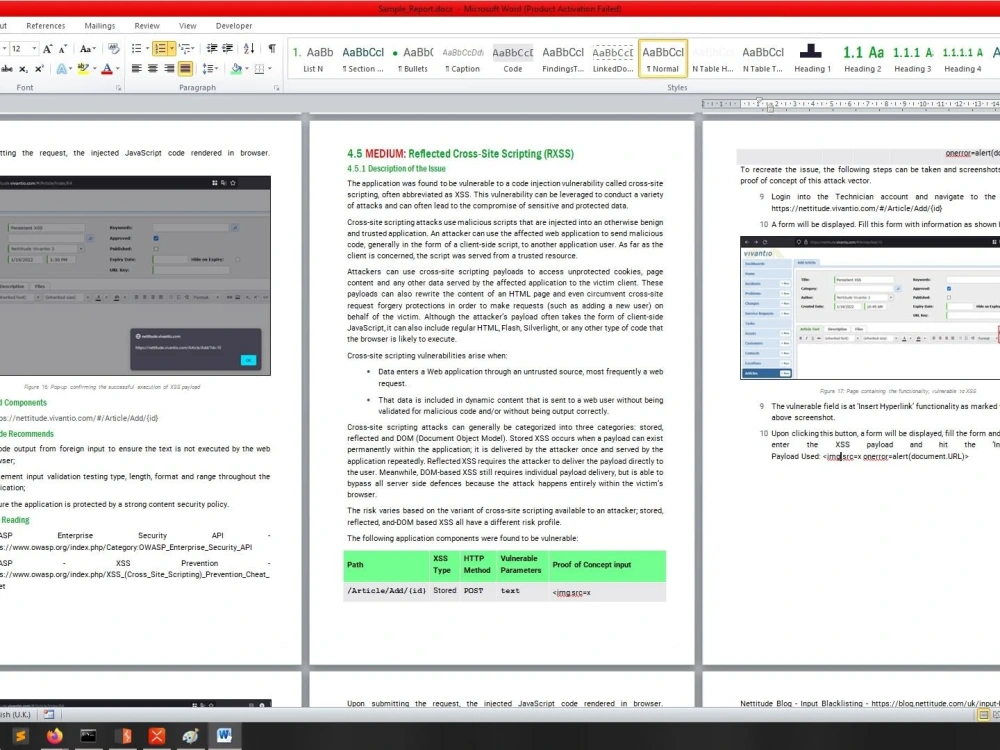Open the Shading dropdown arrow

(247, 69)
